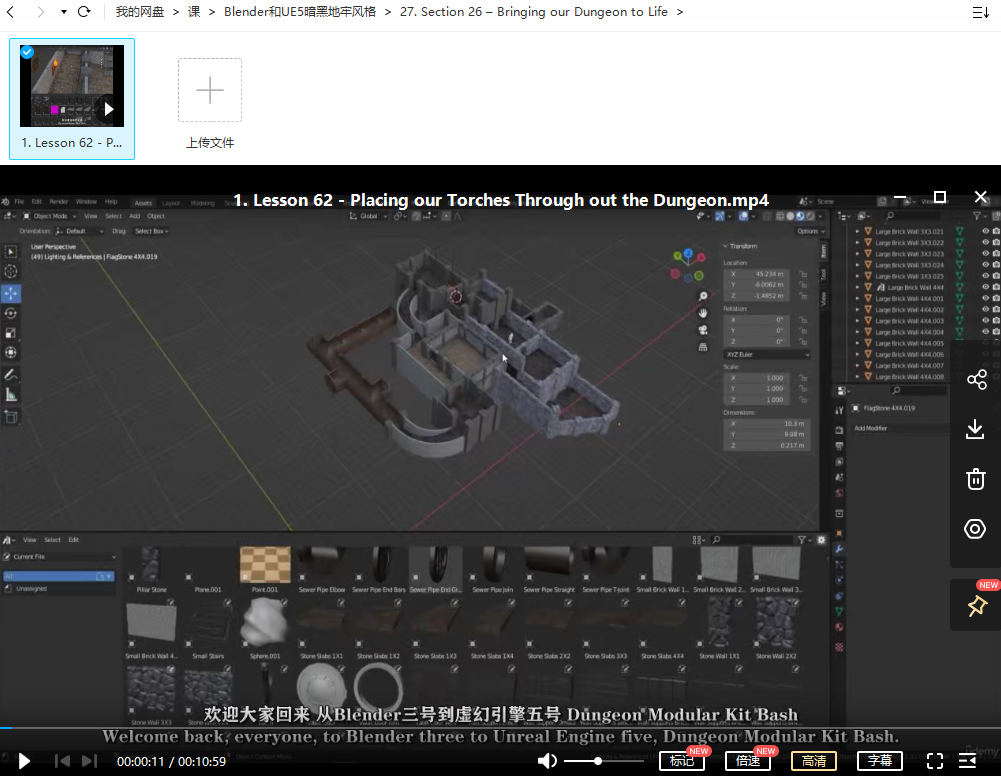1001x776 pixels.
Task: Delete the video with the trash icon
Action: (x=976, y=479)
